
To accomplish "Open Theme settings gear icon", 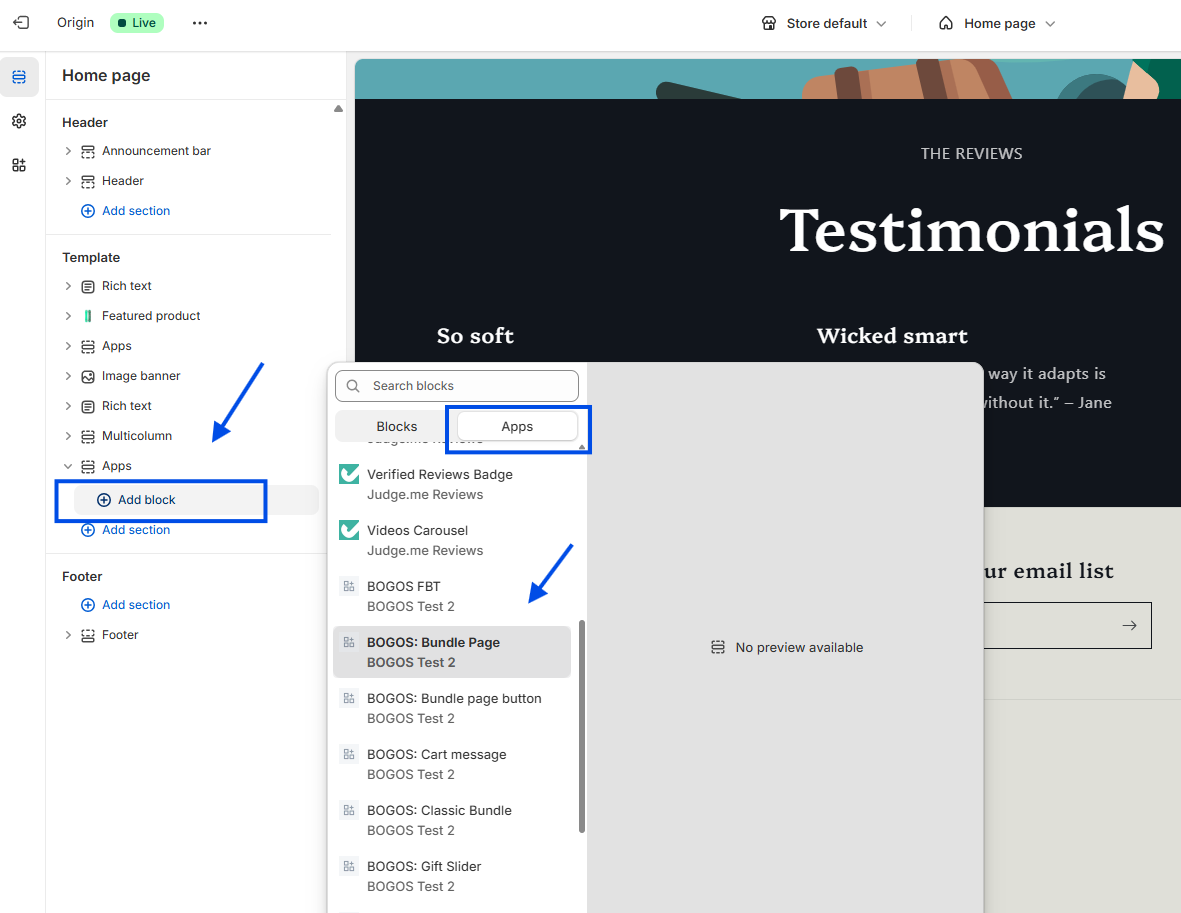I will tap(20, 121).
